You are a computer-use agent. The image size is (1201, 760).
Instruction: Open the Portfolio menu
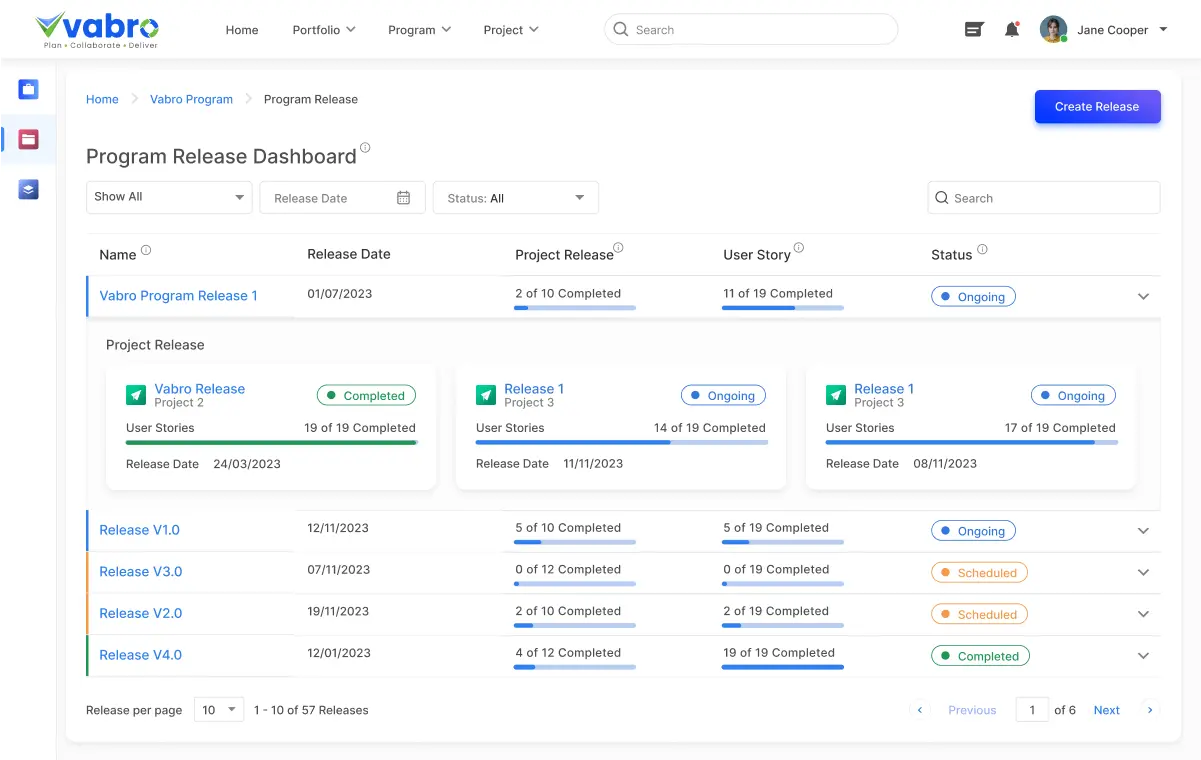point(323,30)
